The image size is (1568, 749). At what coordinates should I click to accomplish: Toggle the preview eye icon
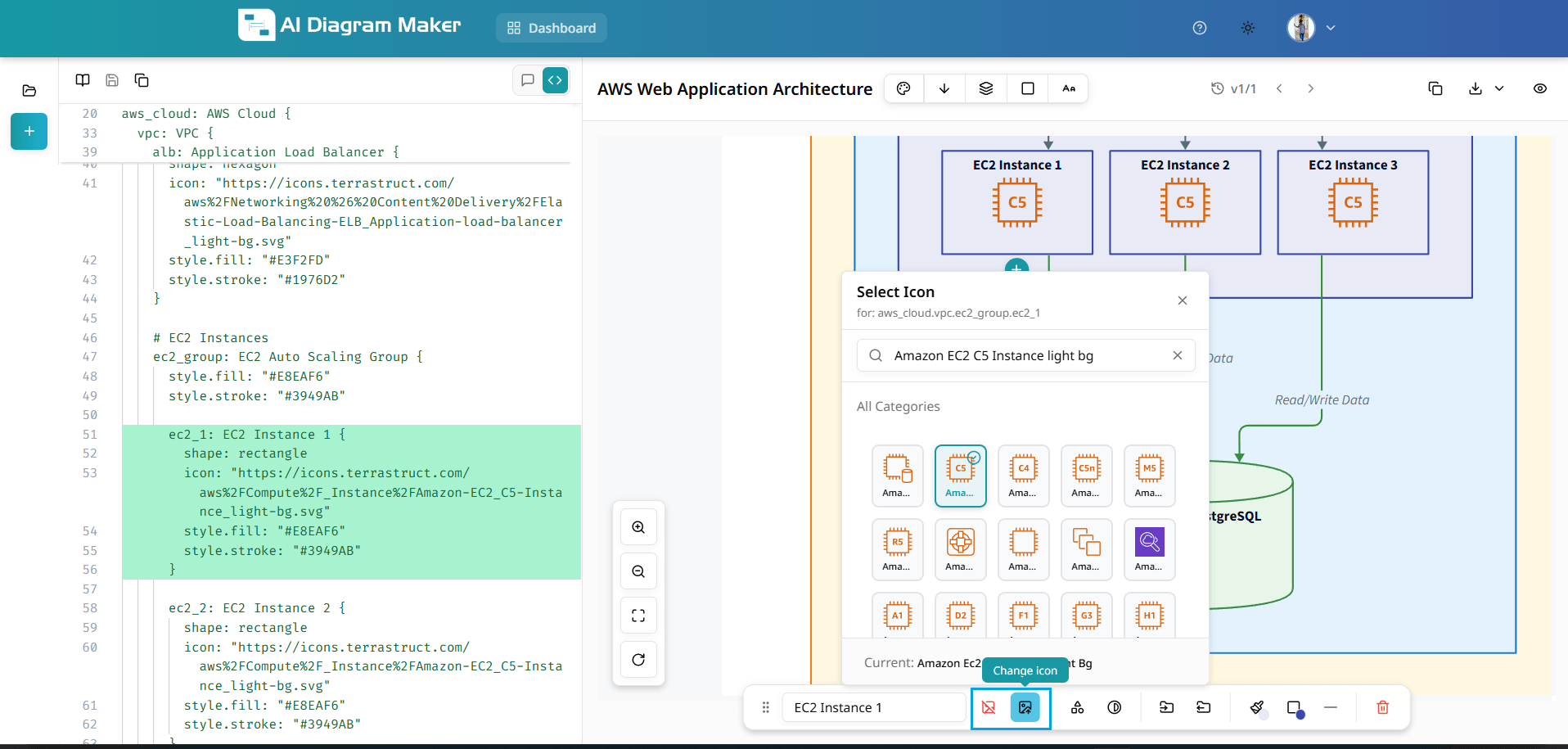(1539, 88)
